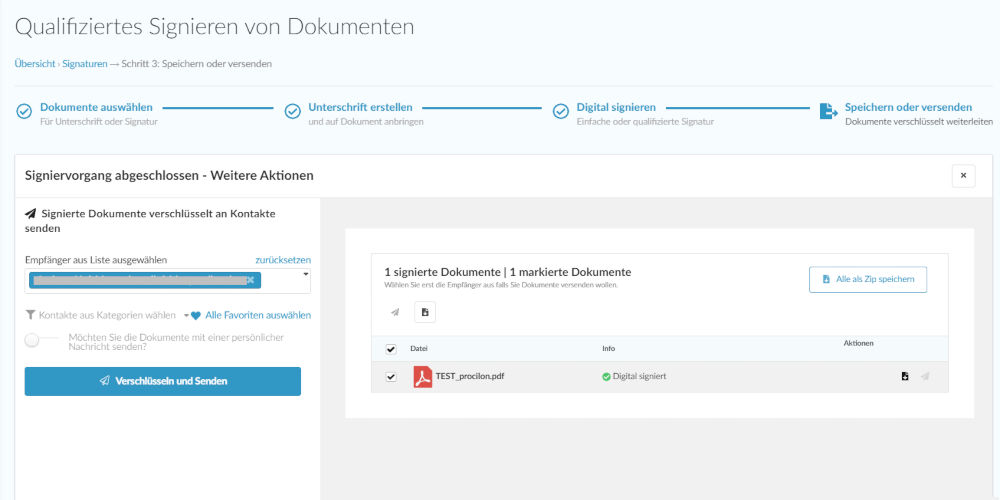Click the Alle Favoriten auswählen link
1000x500 pixels.
(258, 315)
